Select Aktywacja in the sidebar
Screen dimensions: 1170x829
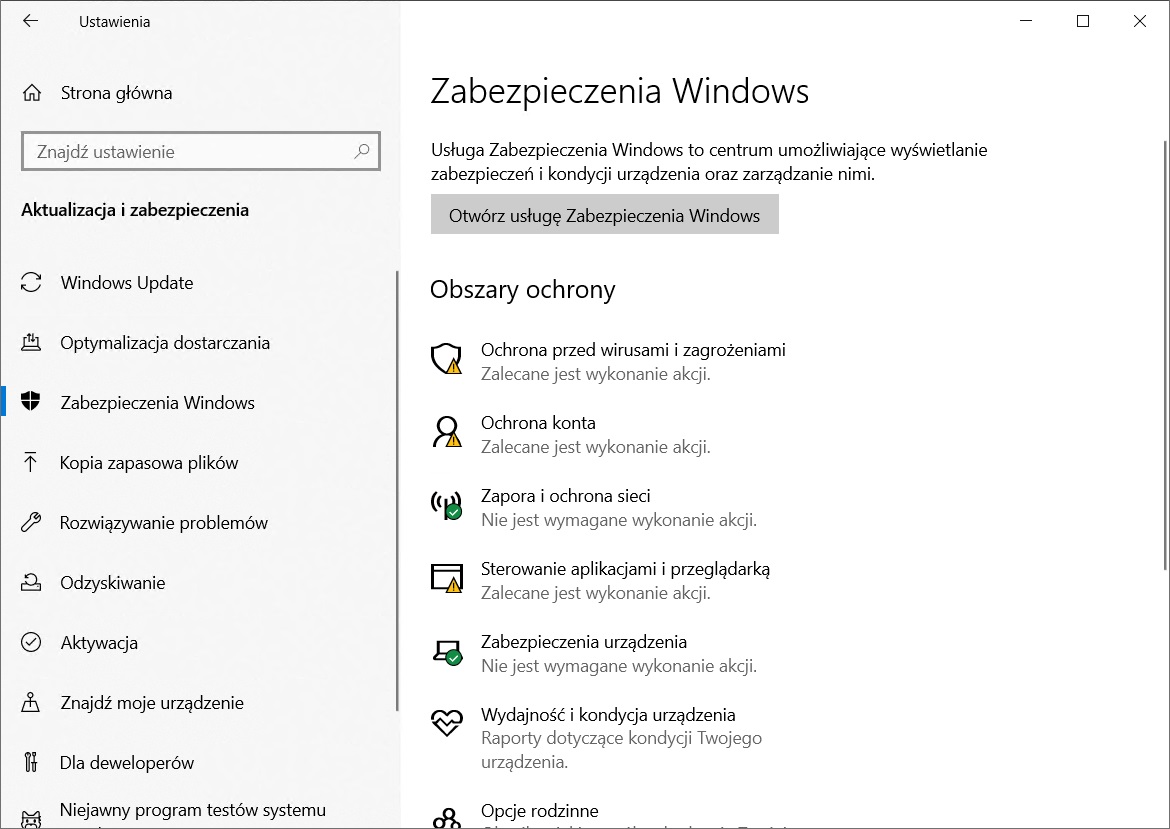tap(99, 643)
